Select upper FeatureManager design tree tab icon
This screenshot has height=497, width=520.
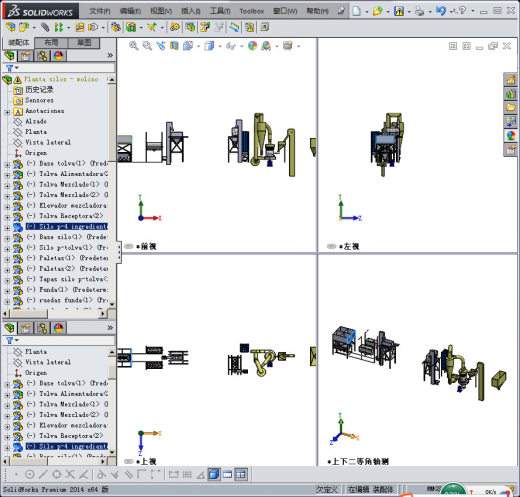(10, 56)
